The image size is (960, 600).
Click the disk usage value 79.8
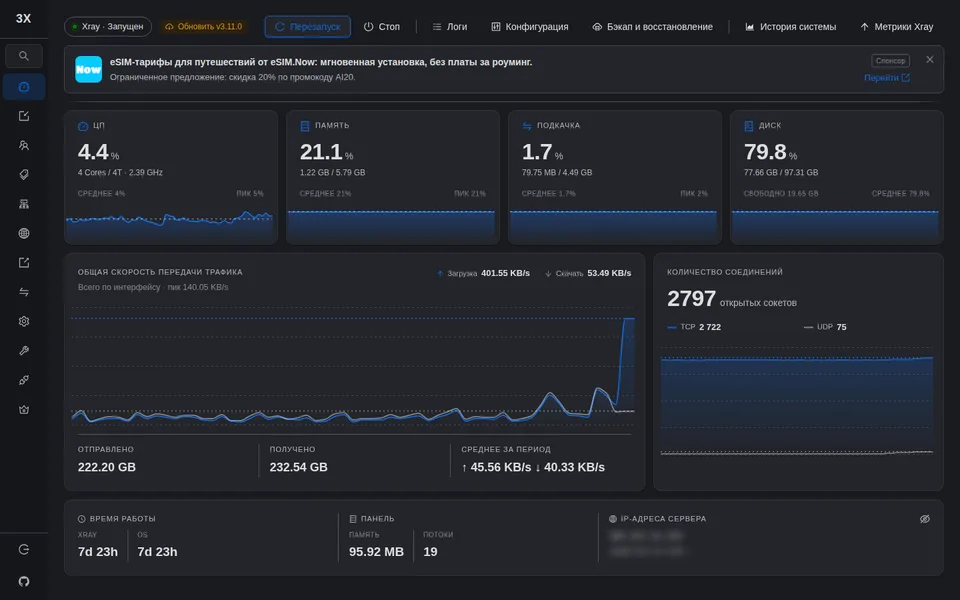click(765, 152)
